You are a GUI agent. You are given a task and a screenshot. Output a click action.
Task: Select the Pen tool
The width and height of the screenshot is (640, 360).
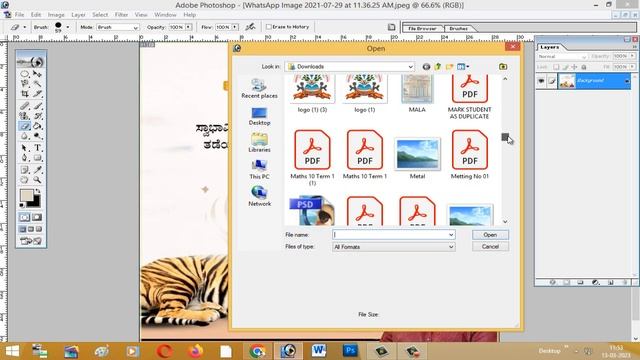point(24,158)
